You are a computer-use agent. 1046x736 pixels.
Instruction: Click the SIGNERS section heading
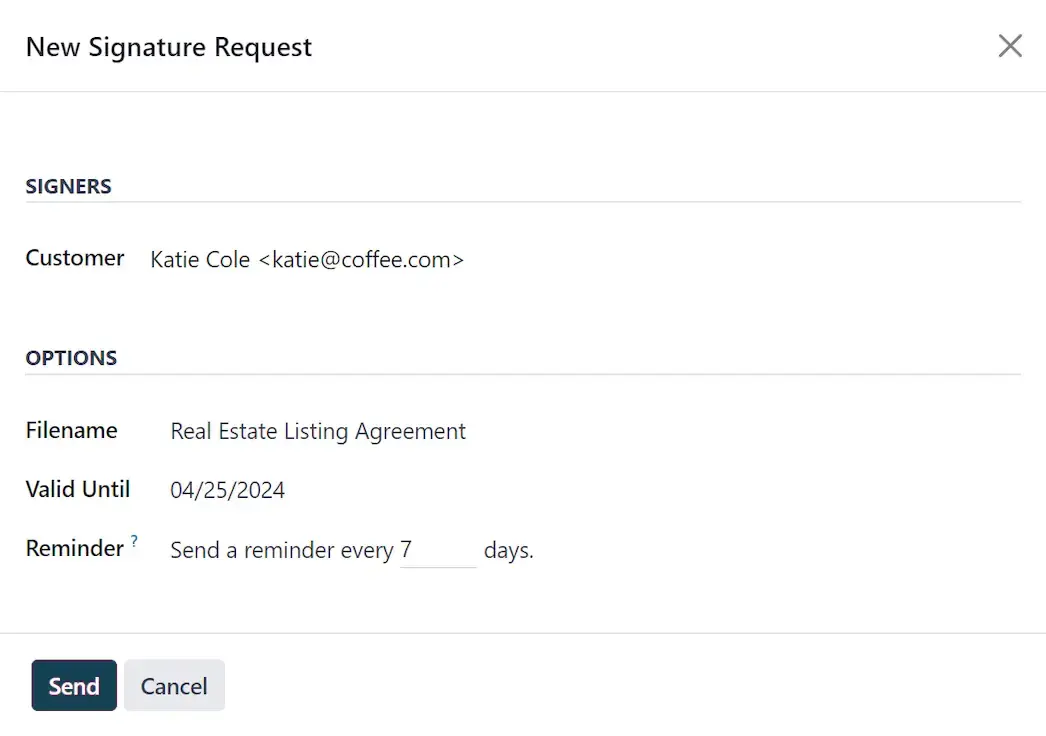[68, 187]
